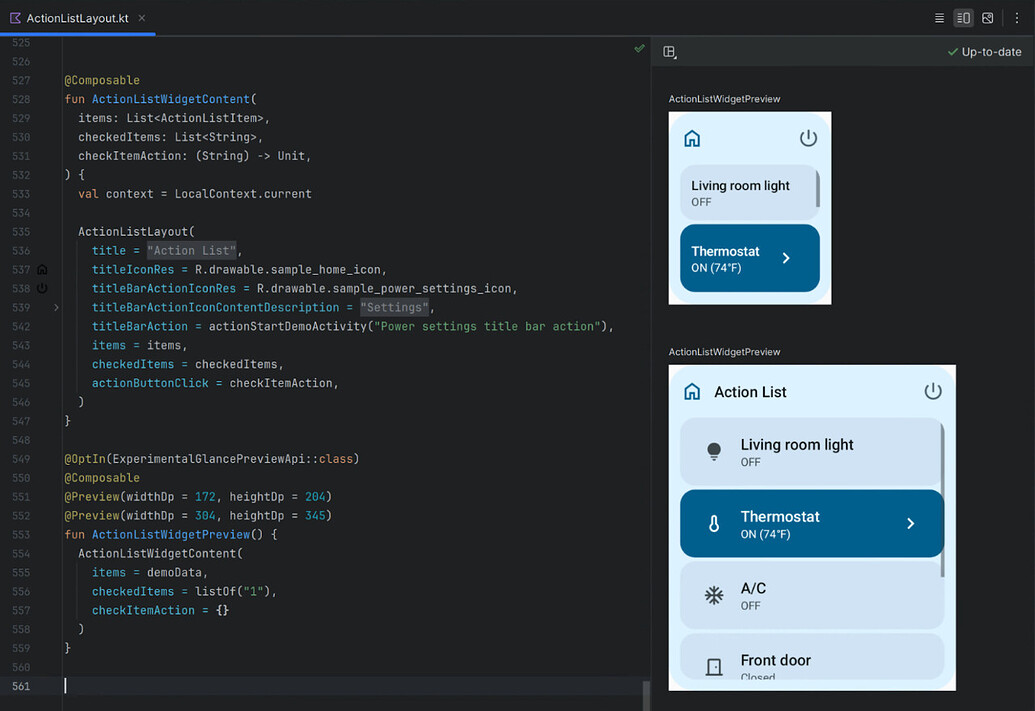Image resolution: width=1035 pixels, height=711 pixels.
Task: Click the thermostat icon on the blue Thermostat row
Action: coord(712,523)
